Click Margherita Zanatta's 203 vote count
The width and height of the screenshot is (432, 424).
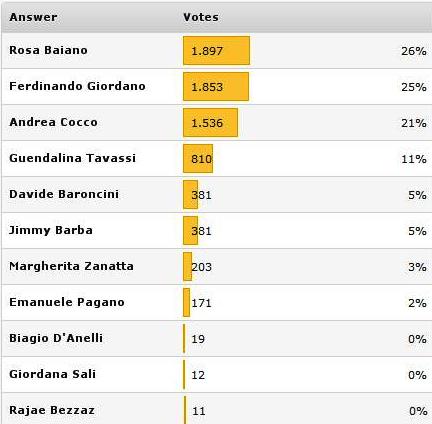[202, 267]
